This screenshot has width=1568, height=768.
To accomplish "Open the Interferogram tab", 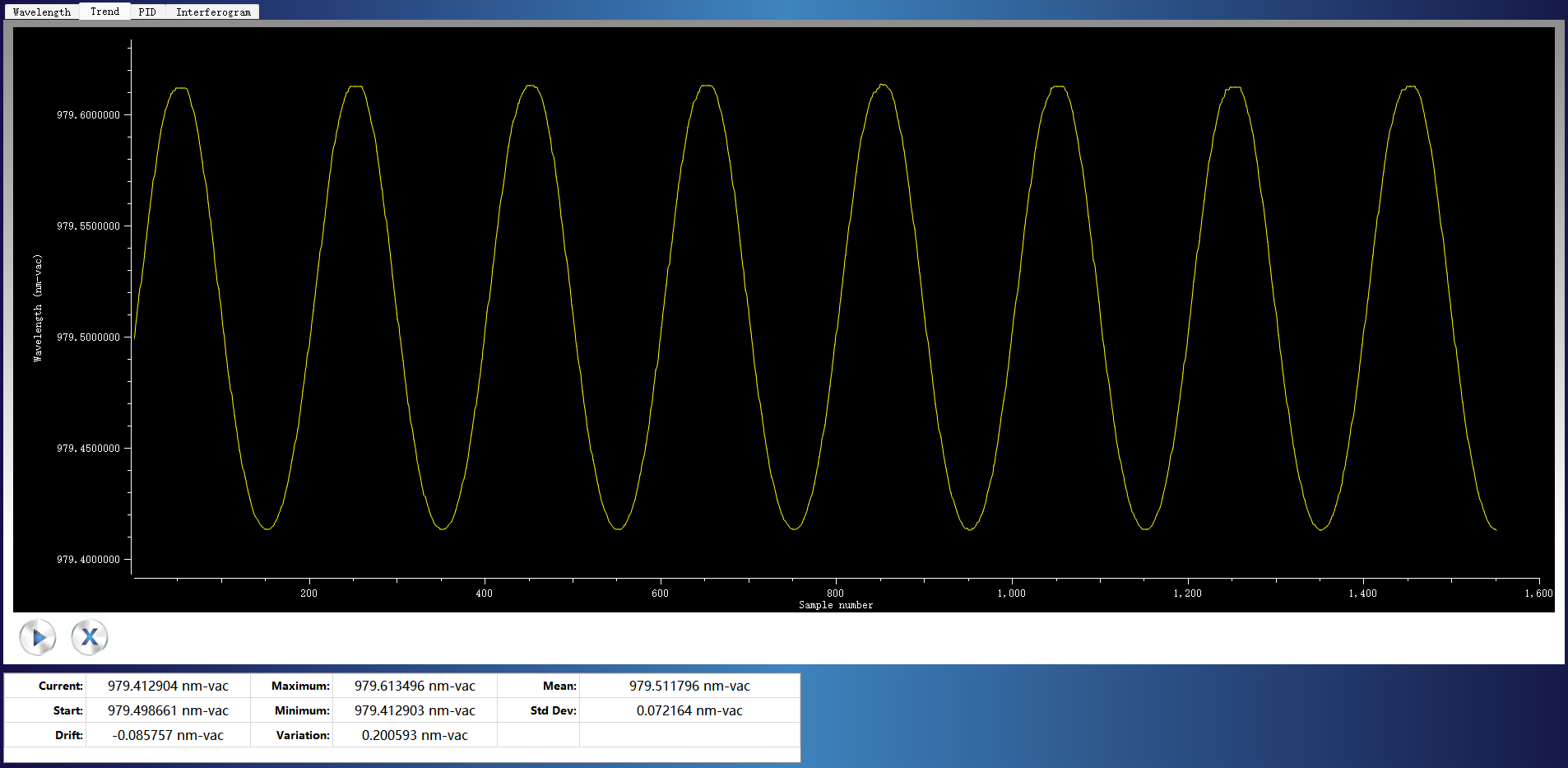I will 213,12.
